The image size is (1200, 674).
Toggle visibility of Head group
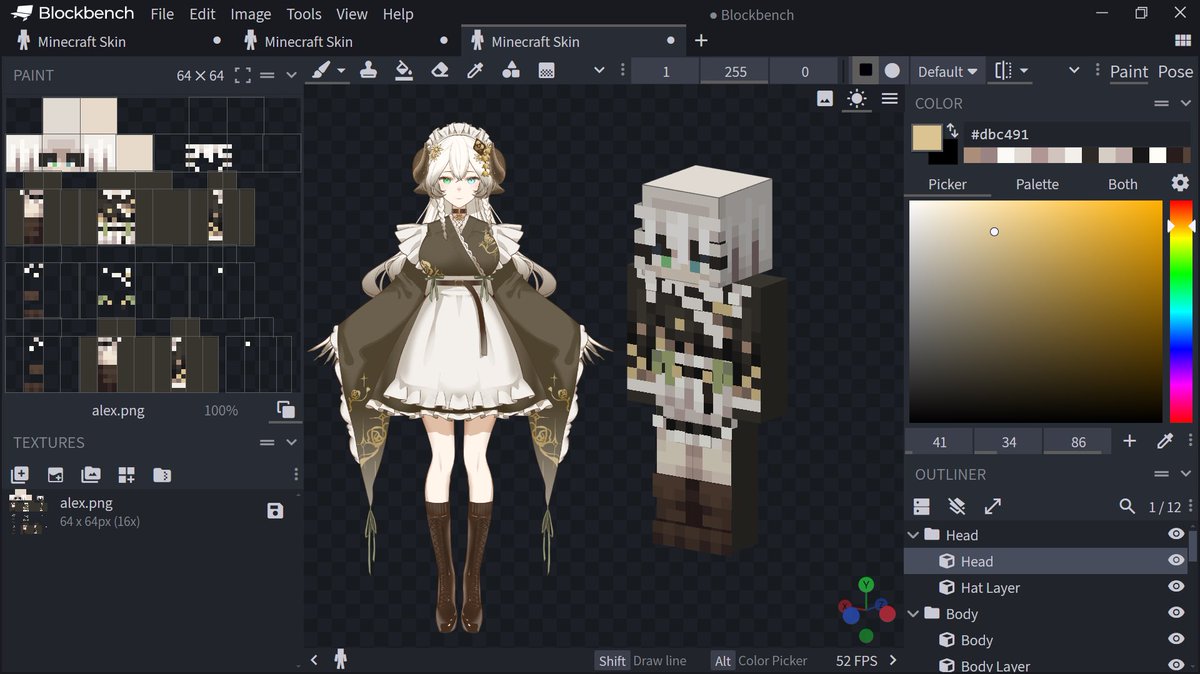point(1176,534)
